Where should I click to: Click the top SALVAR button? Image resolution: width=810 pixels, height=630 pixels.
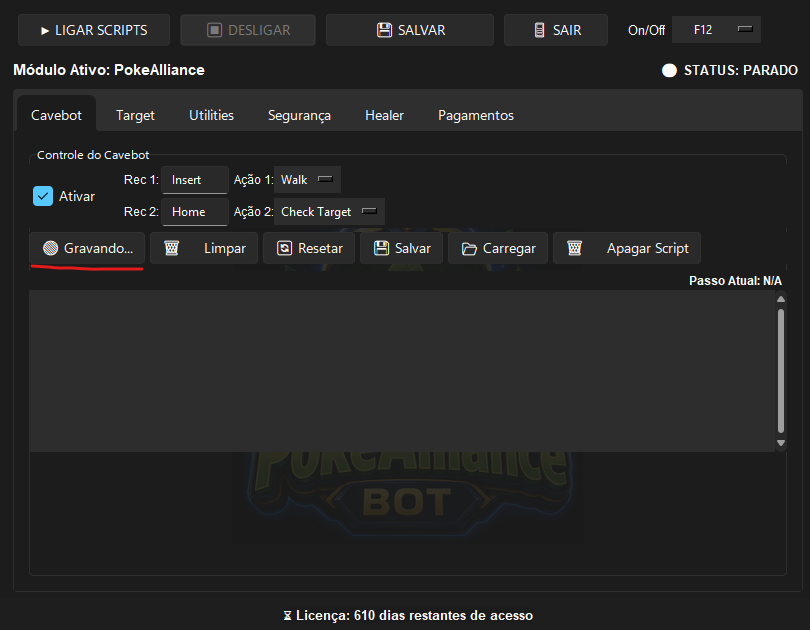(410, 30)
